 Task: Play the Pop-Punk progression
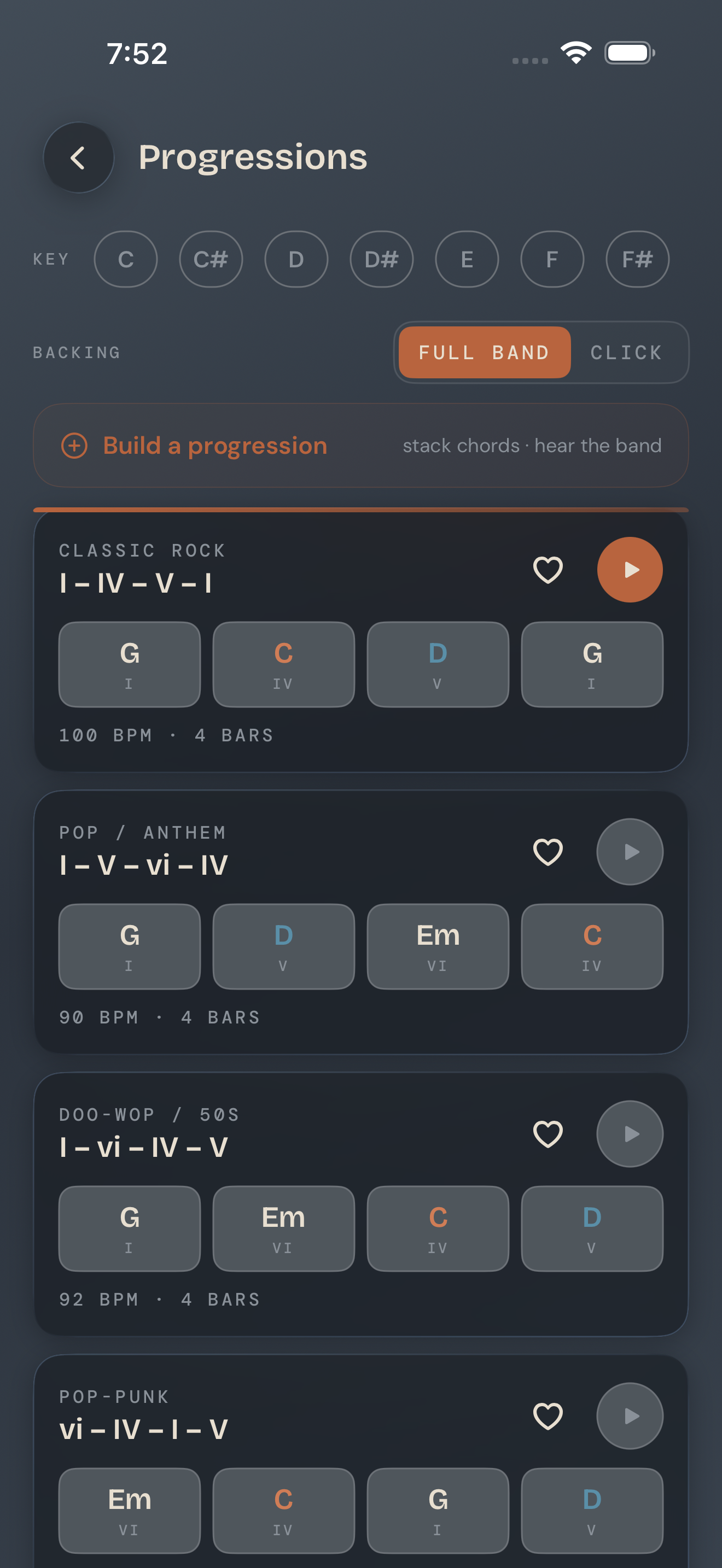[630, 1416]
